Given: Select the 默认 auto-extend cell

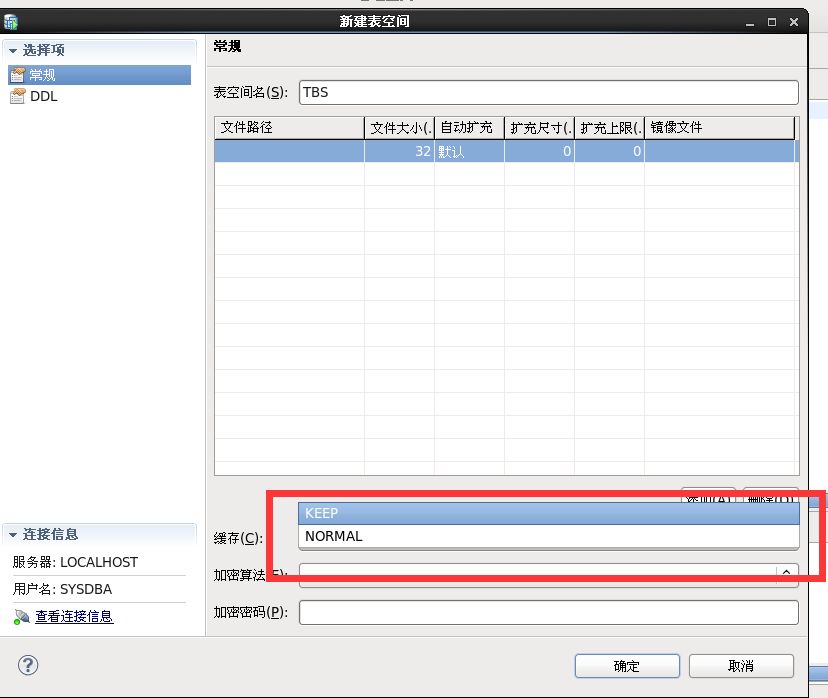Looking at the screenshot, I should point(469,152).
